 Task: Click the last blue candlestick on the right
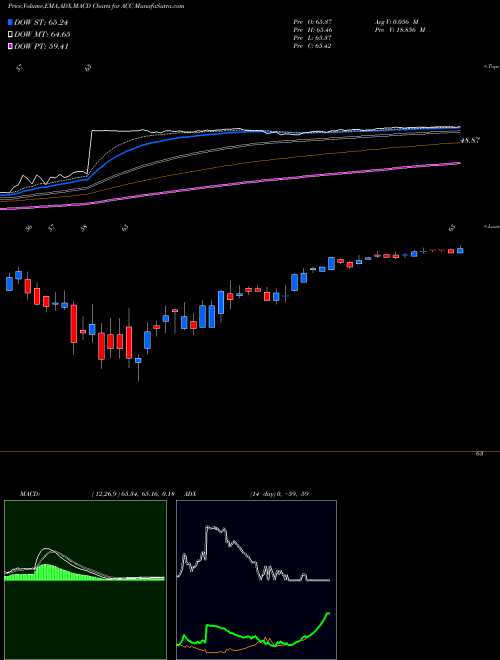coord(460,250)
